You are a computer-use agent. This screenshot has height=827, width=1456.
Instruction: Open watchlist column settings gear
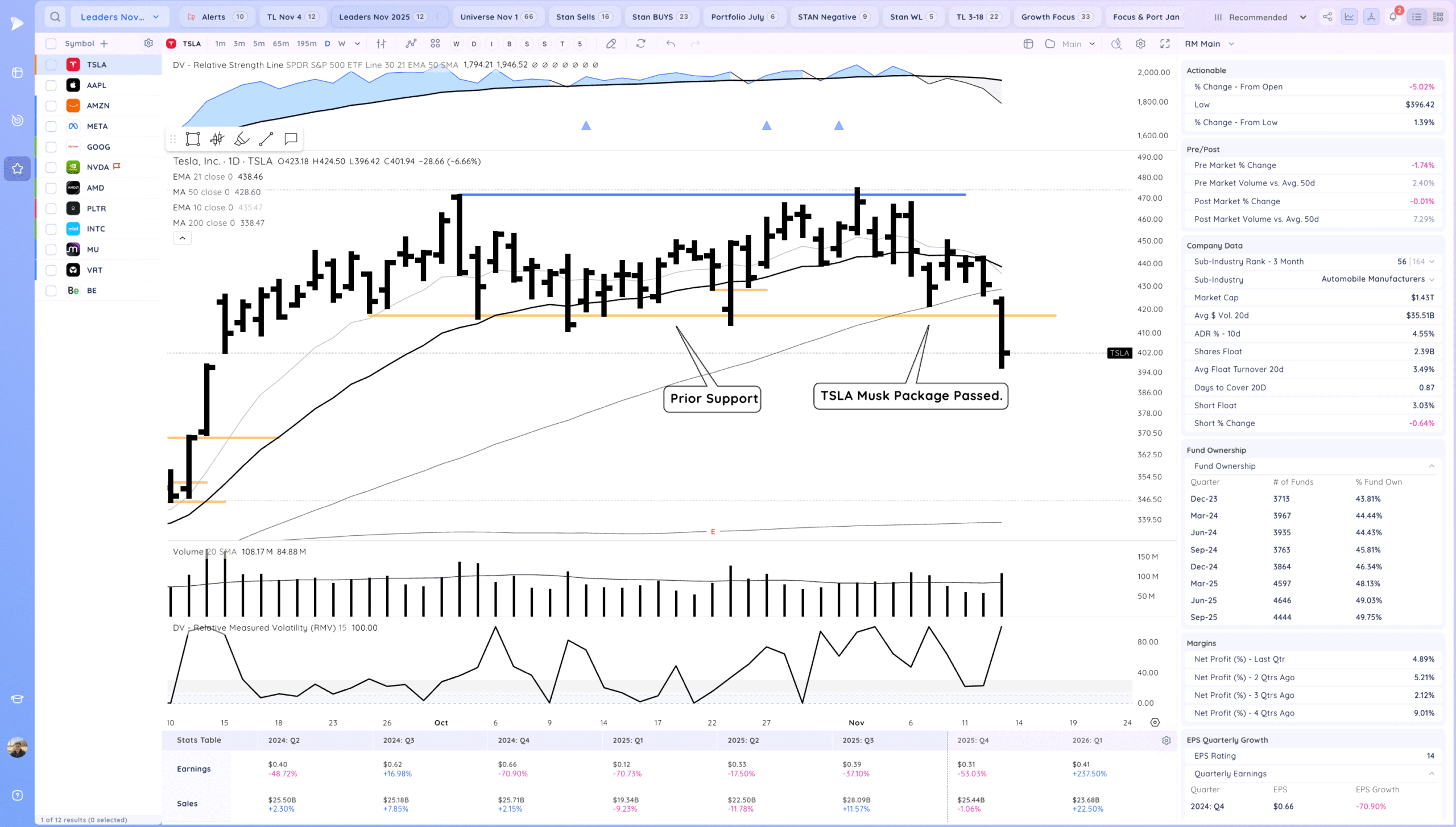148,43
